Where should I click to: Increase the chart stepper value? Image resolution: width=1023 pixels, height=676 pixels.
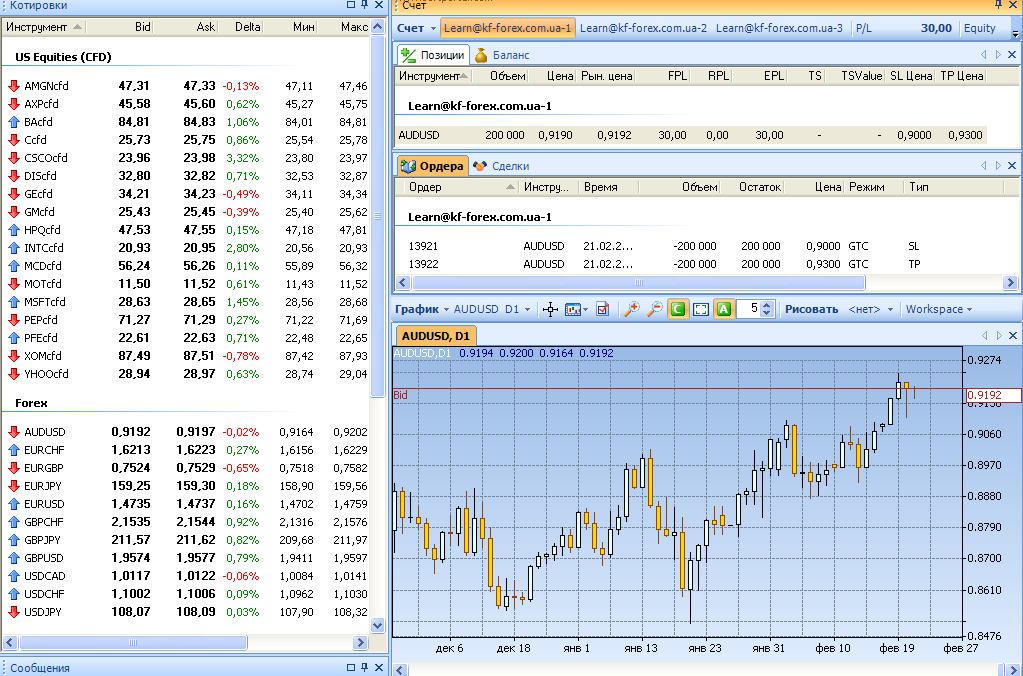767,305
